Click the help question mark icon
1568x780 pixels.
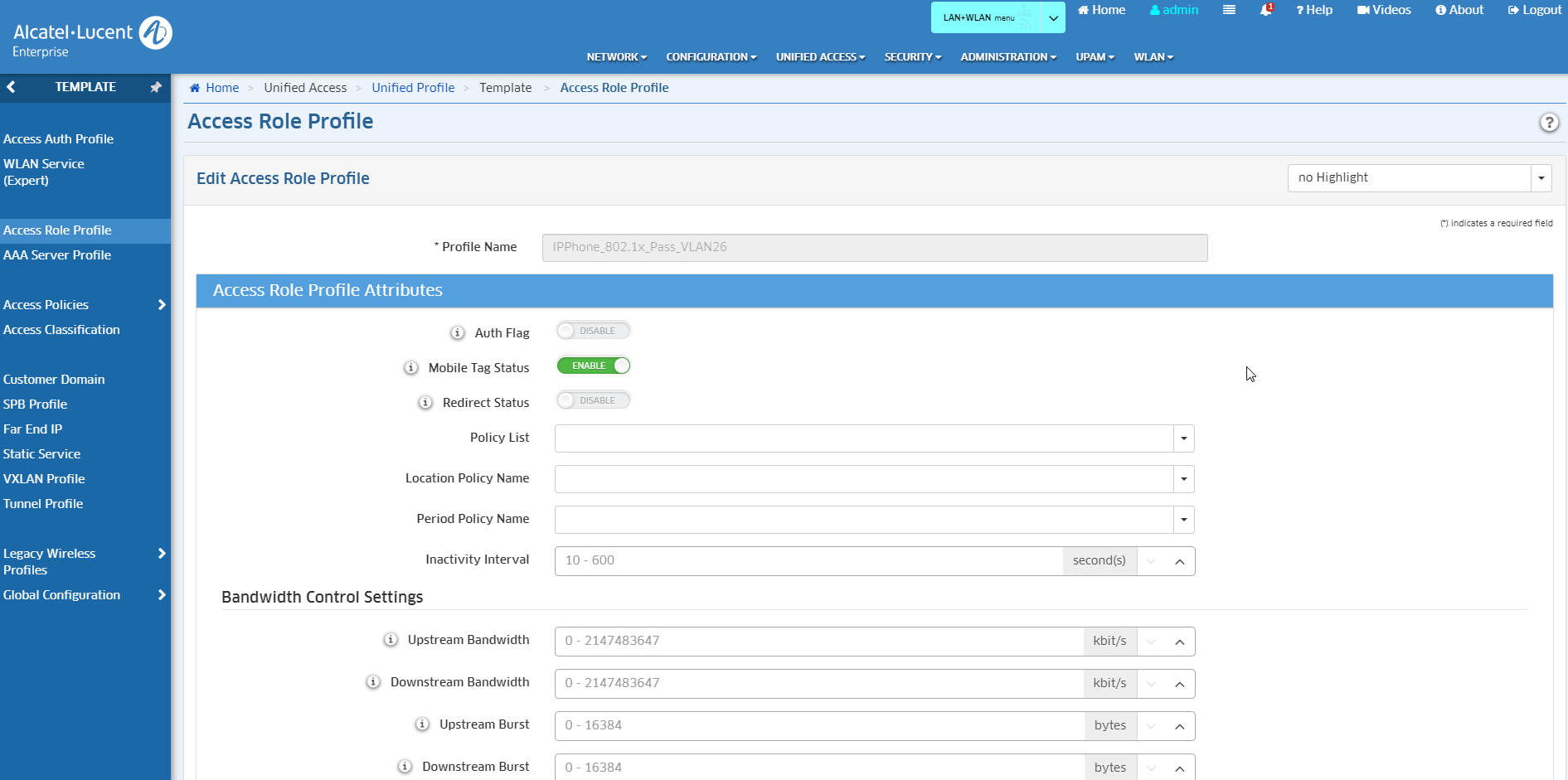pyautogui.click(x=1548, y=123)
